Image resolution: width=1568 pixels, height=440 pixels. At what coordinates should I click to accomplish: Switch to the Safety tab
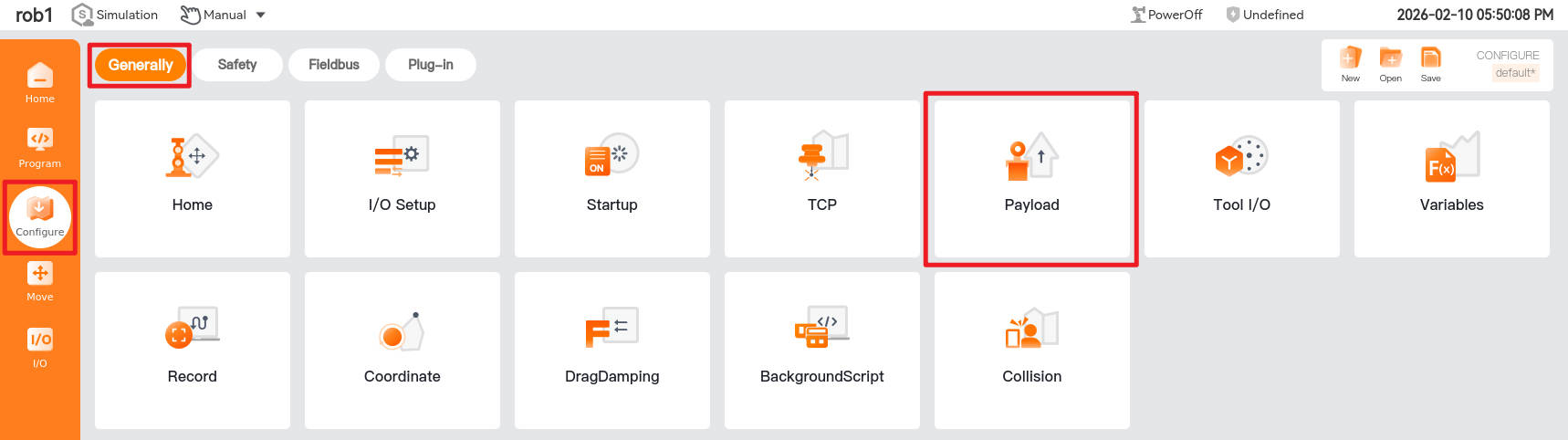237,65
